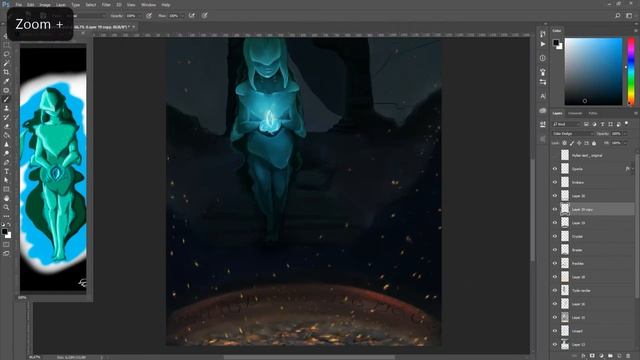
Task: Toggle pressure controls opacity button
Action: tap(149, 16)
